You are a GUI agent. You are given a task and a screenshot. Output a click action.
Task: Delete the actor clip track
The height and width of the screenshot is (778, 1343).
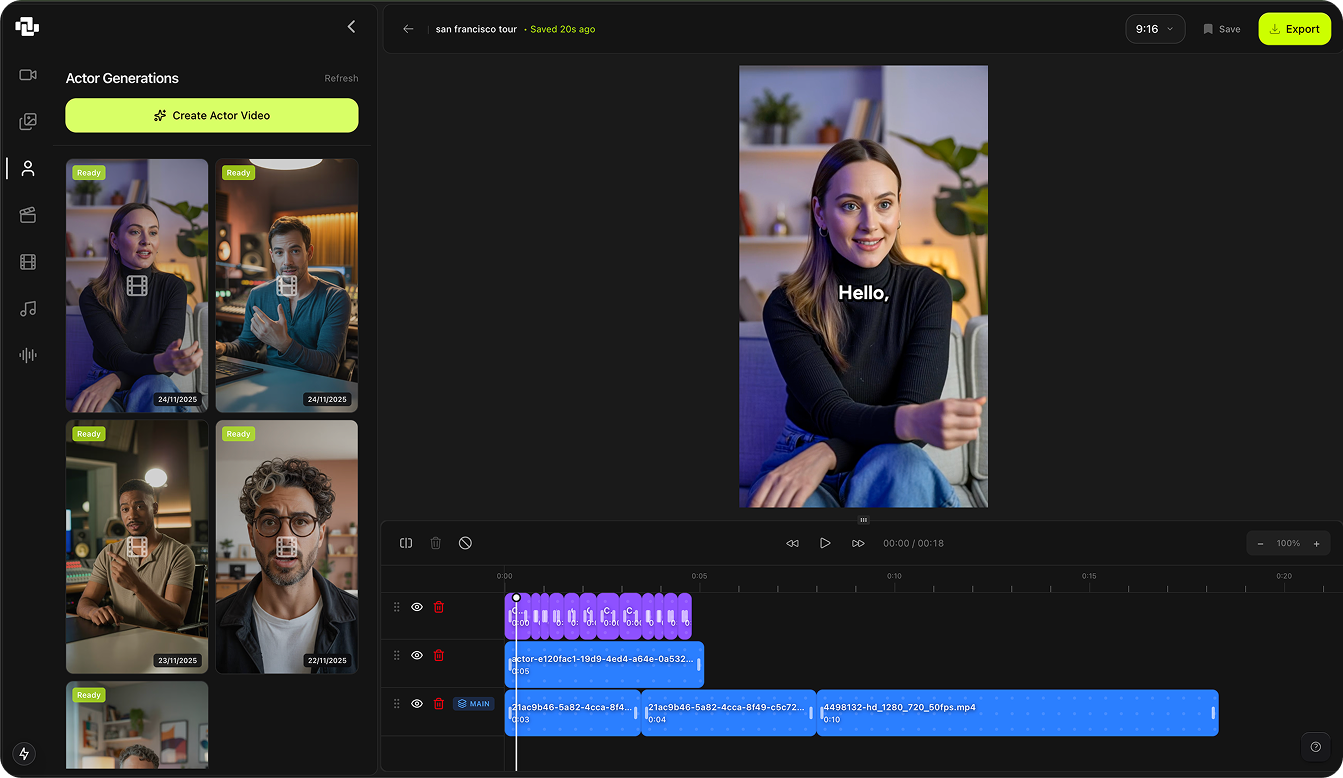[x=439, y=655]
